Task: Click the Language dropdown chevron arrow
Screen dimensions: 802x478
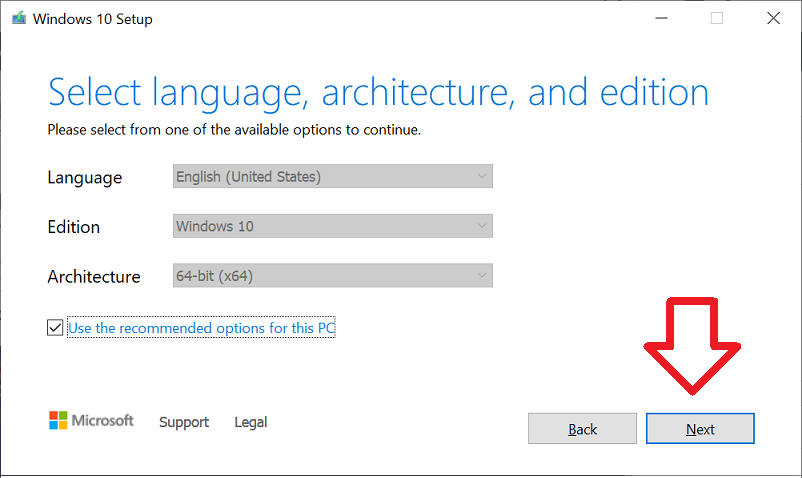Action: (482, 176)
